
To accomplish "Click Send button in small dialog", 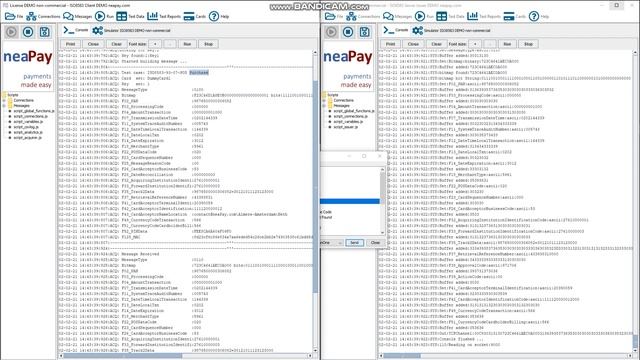I will tap(354, 242).
